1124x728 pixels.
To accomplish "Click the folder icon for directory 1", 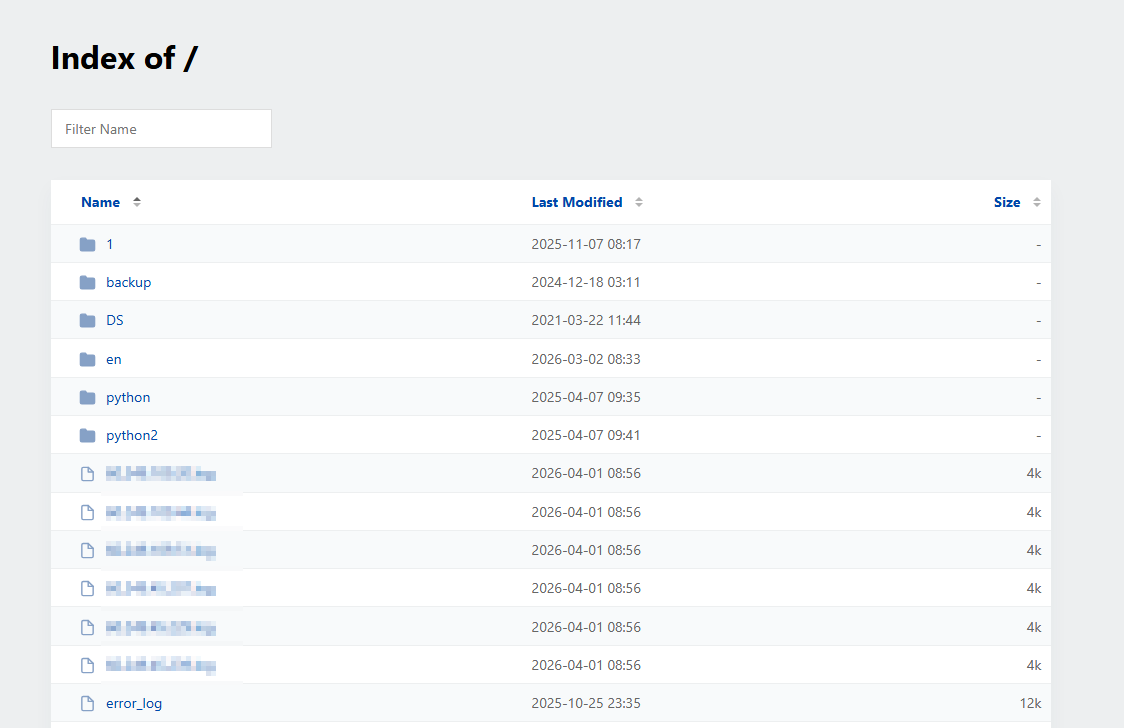I will (x=88, y=245).
